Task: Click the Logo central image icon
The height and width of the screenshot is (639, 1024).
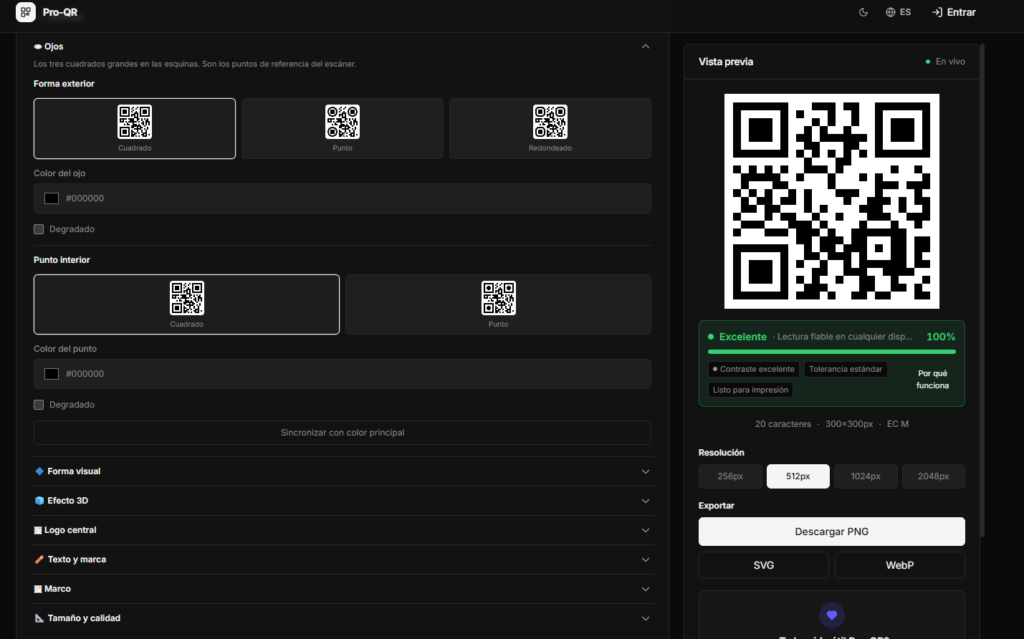Action: [38, 531]
